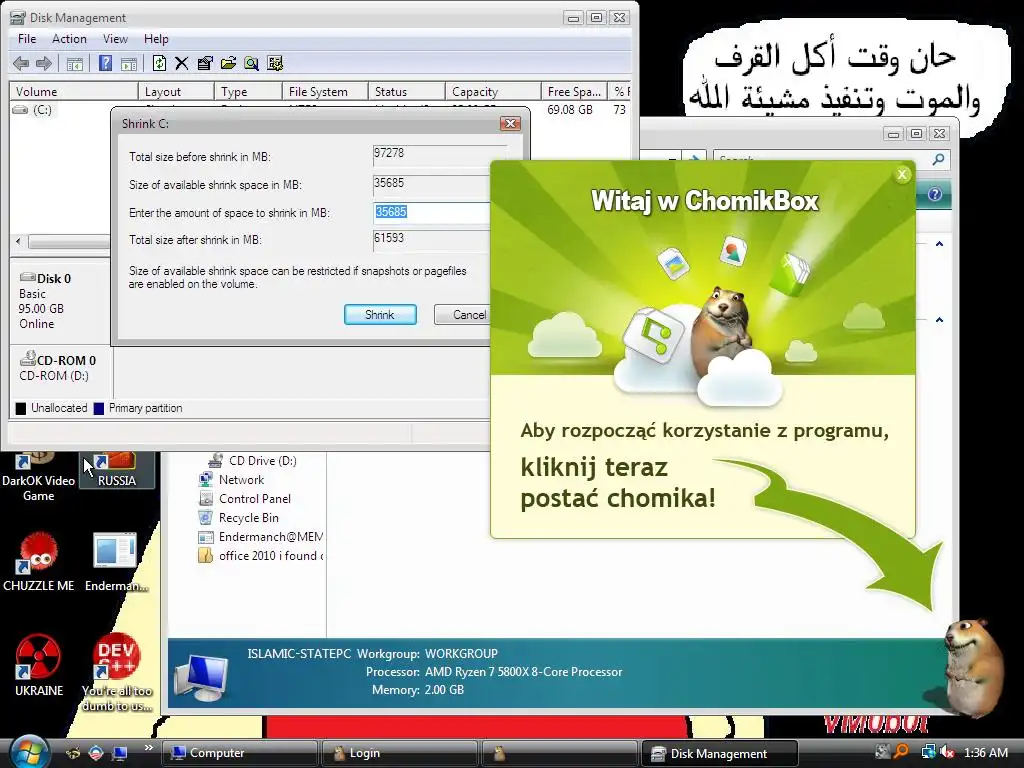This screenshot has height=768, width=1024.
Task: Close the ChomikBox welcome popup
Action: pos(902,174)
